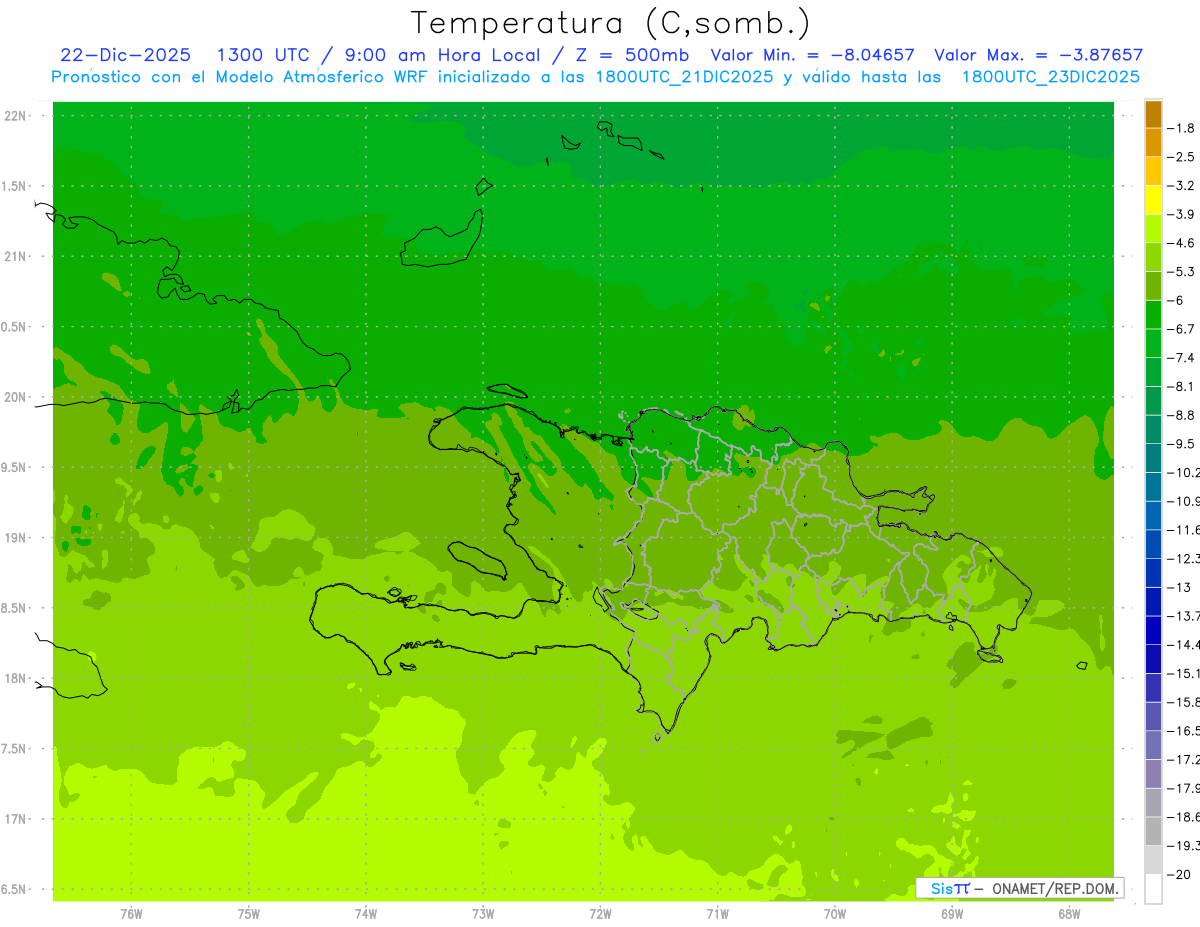Click the '72W' longitude axis label

[600, 914]
